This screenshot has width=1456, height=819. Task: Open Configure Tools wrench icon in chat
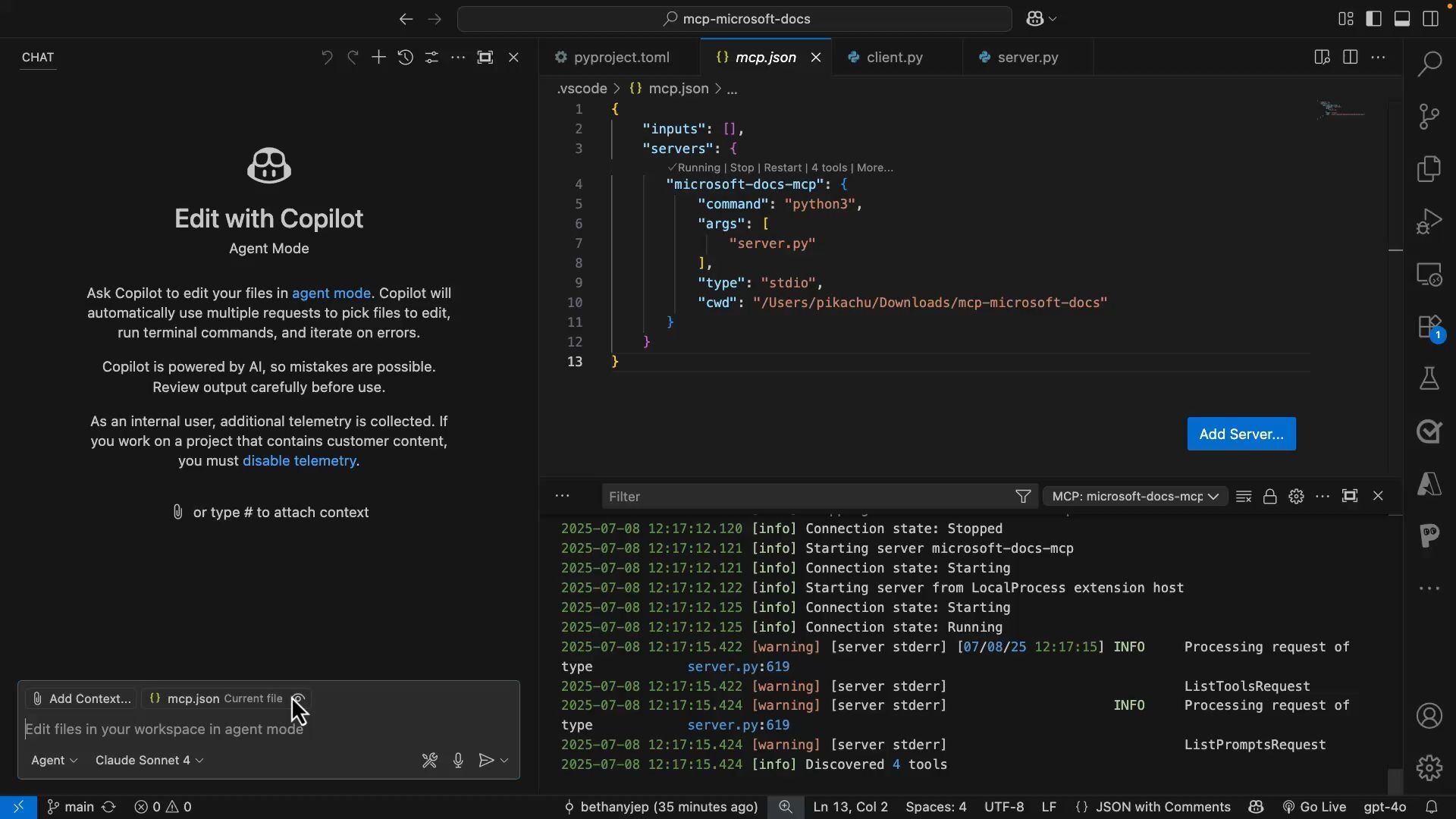[x=429, y=761]
